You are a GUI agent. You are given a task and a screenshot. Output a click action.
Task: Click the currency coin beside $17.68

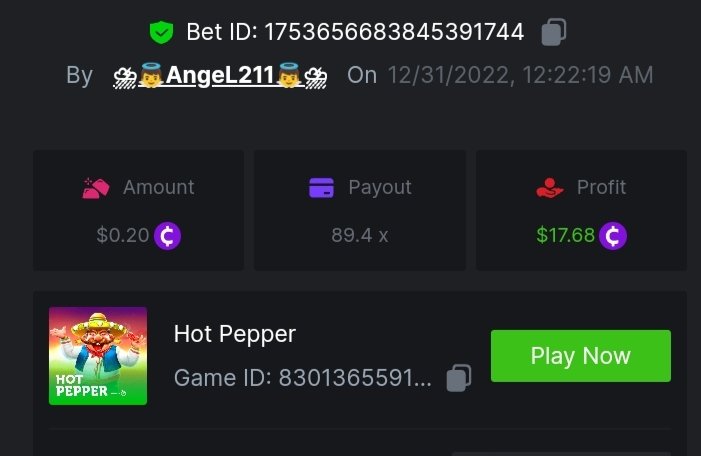(x=613, y=236)
